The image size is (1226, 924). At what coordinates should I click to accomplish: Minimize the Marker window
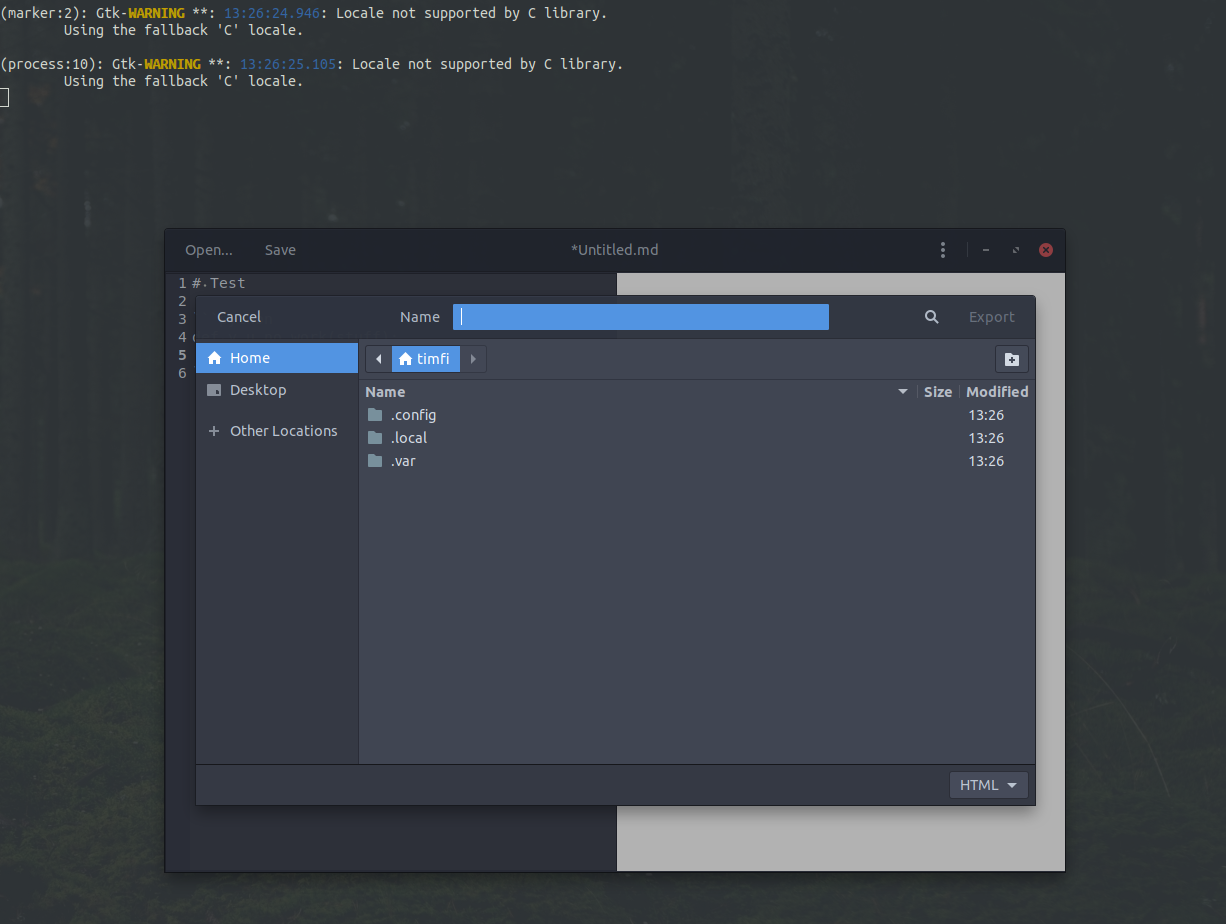tap(986, 250)
